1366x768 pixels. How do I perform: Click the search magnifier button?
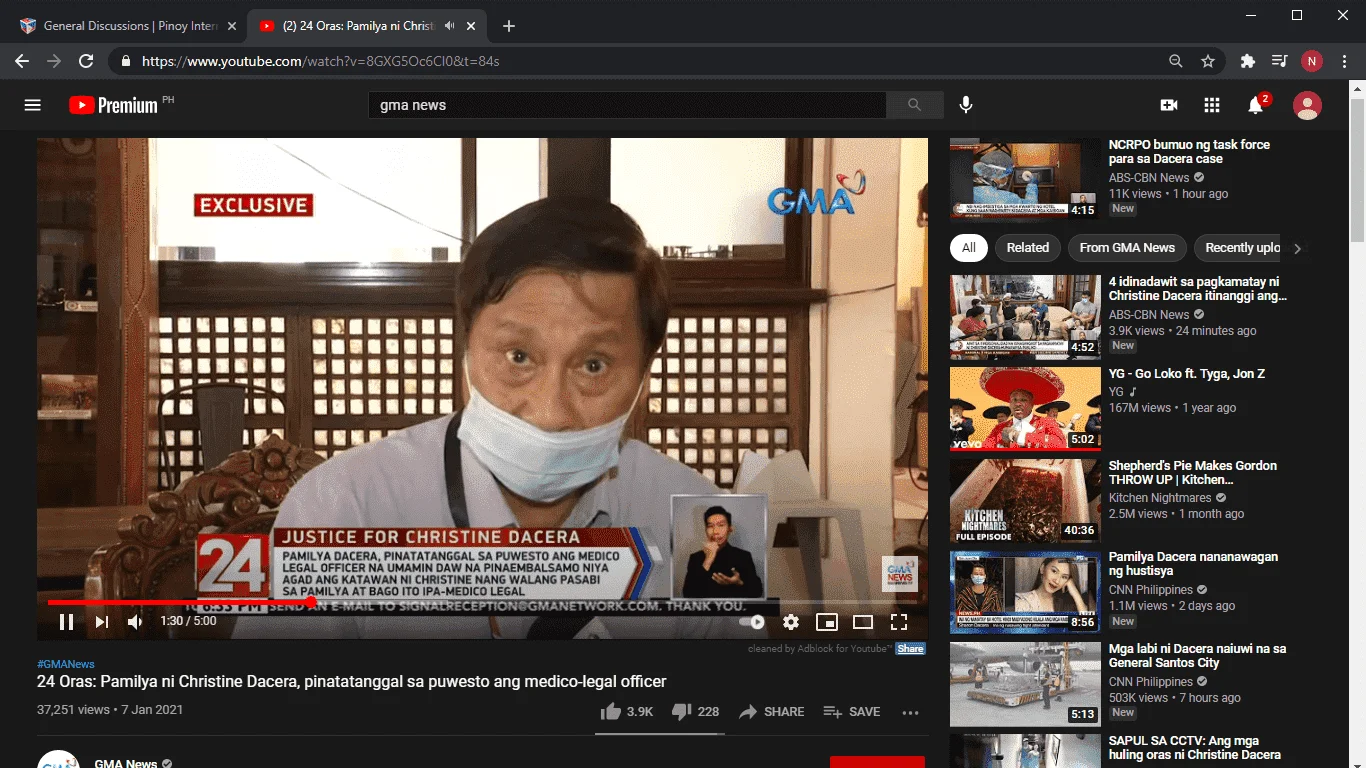pyautogui.click(x=914, y=105)
